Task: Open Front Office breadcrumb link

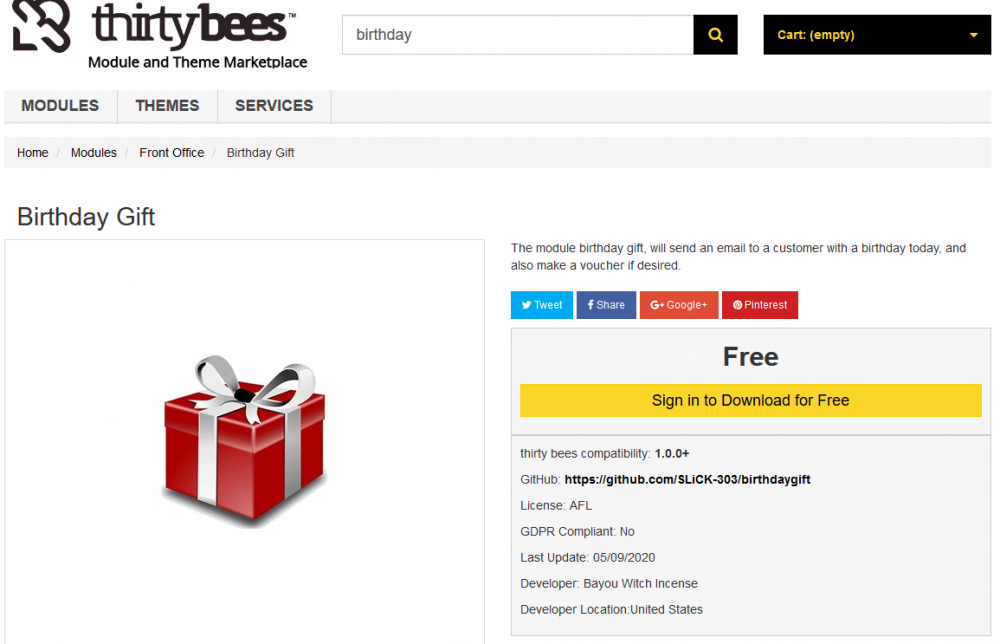Action: coord(172,153)
